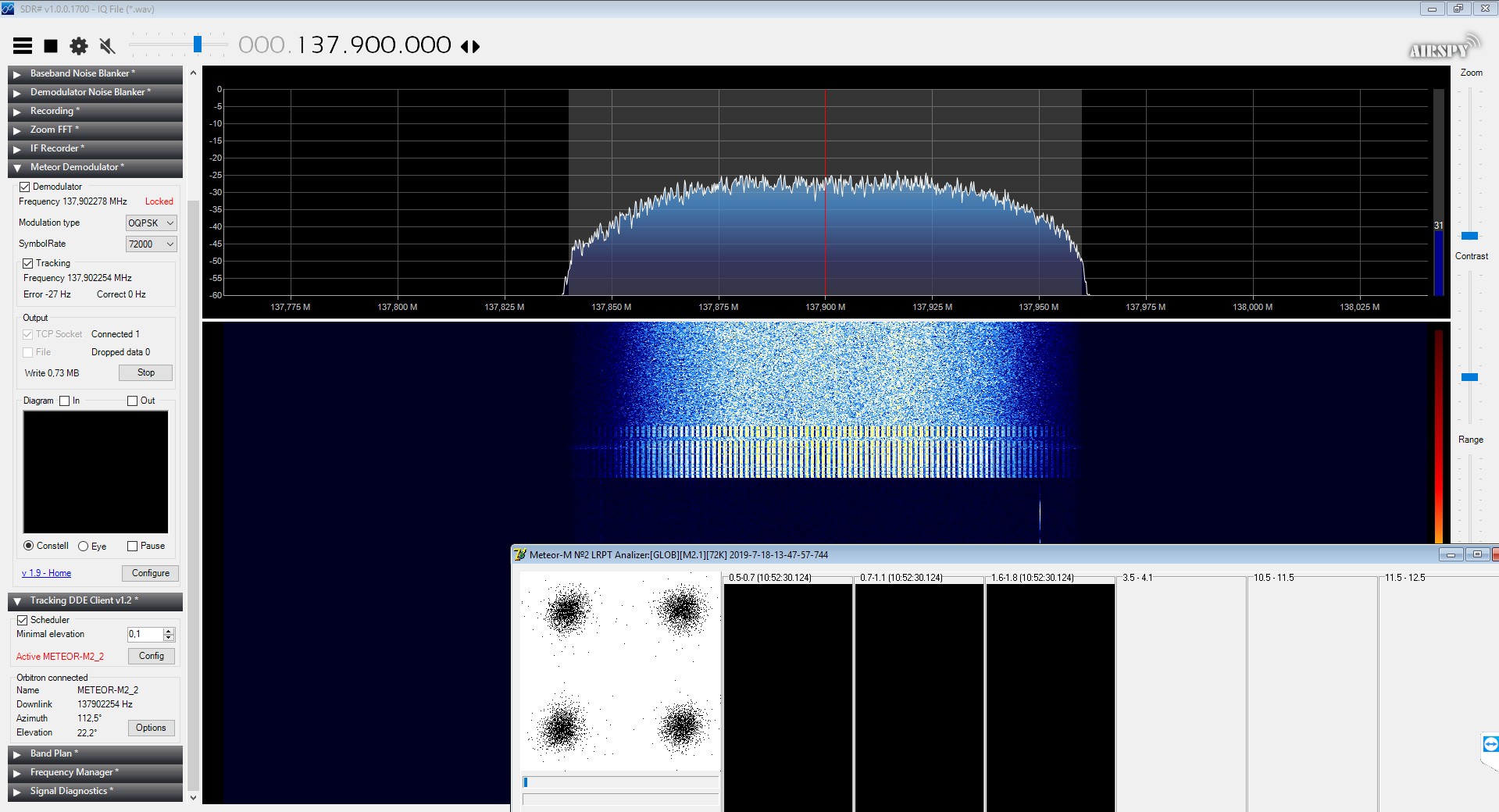Viewport: 1499px width, 812px height.
Task: Toggle the File output checkbox
Action: [28, 352]
